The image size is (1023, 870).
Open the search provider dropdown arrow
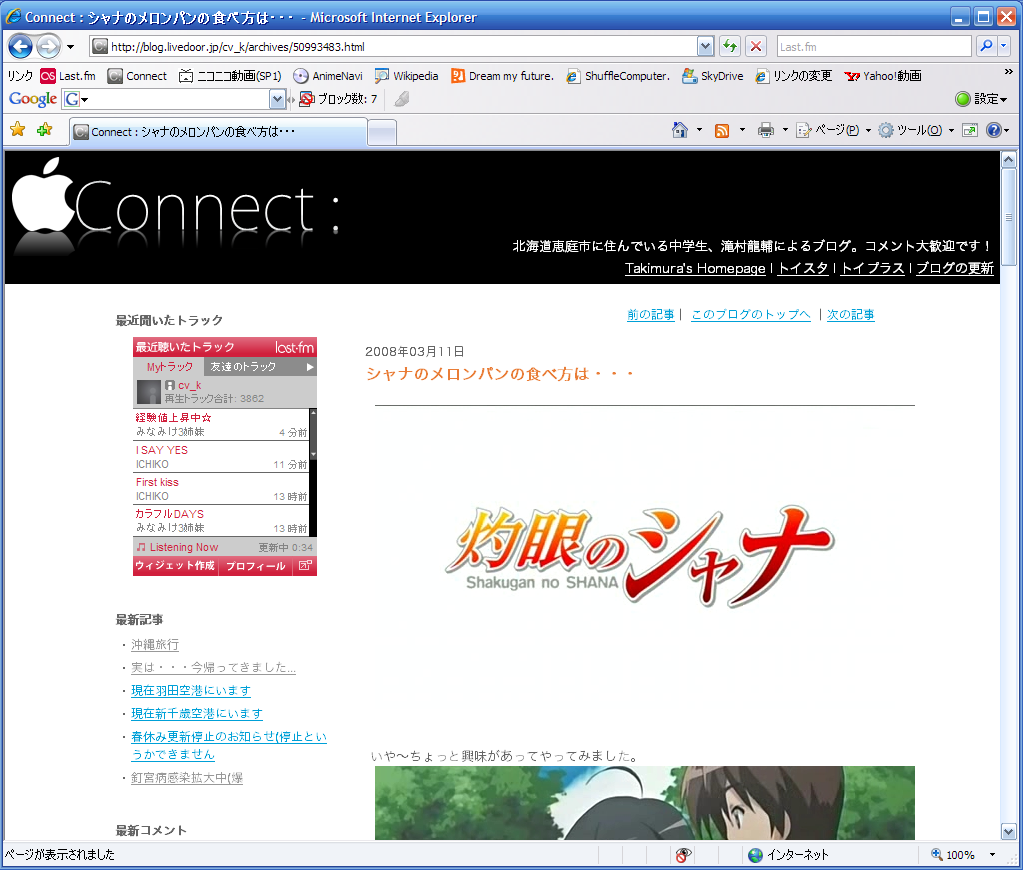1004,46
